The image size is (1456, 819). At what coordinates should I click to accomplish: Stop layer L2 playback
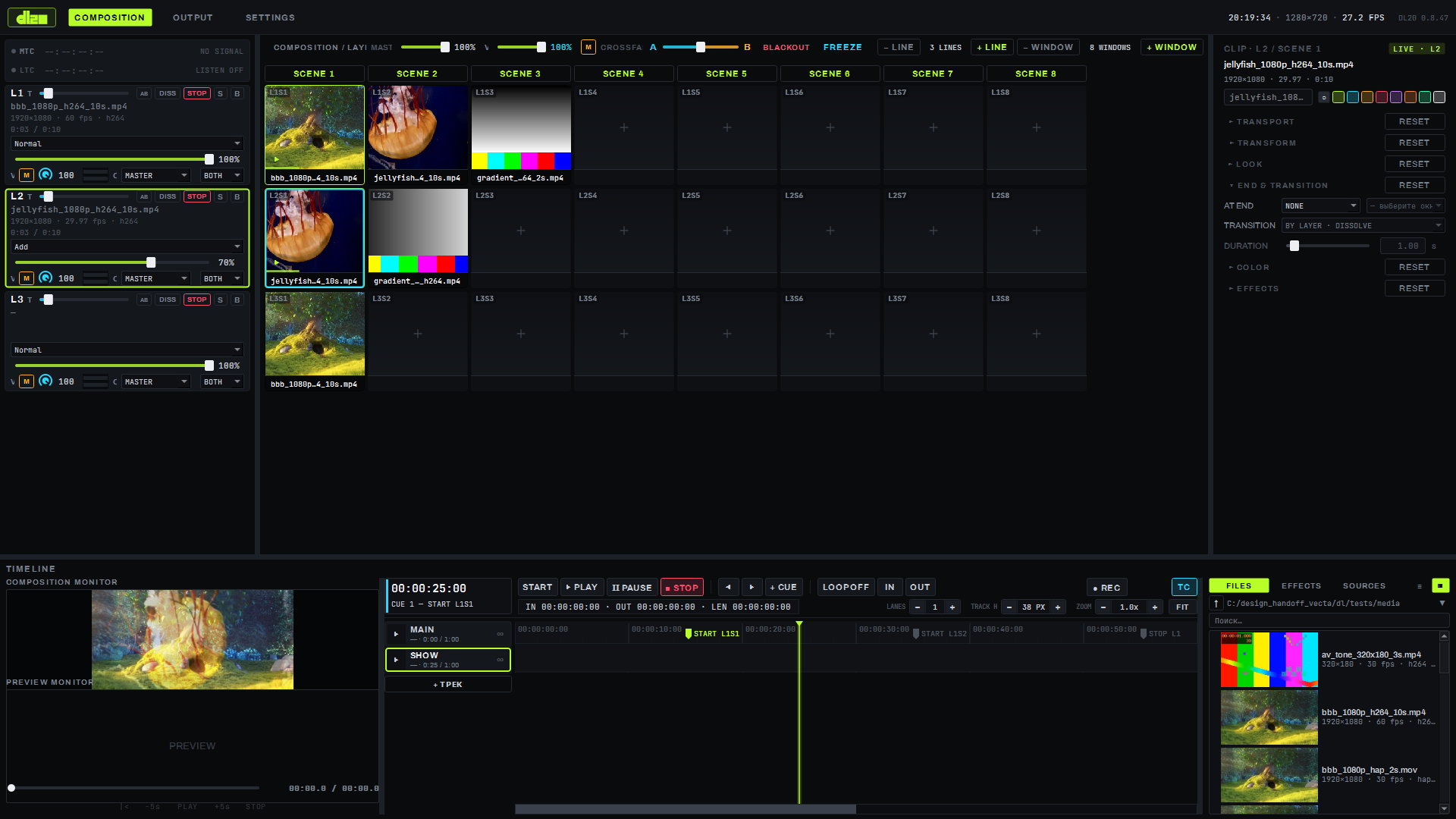point(197,196)
